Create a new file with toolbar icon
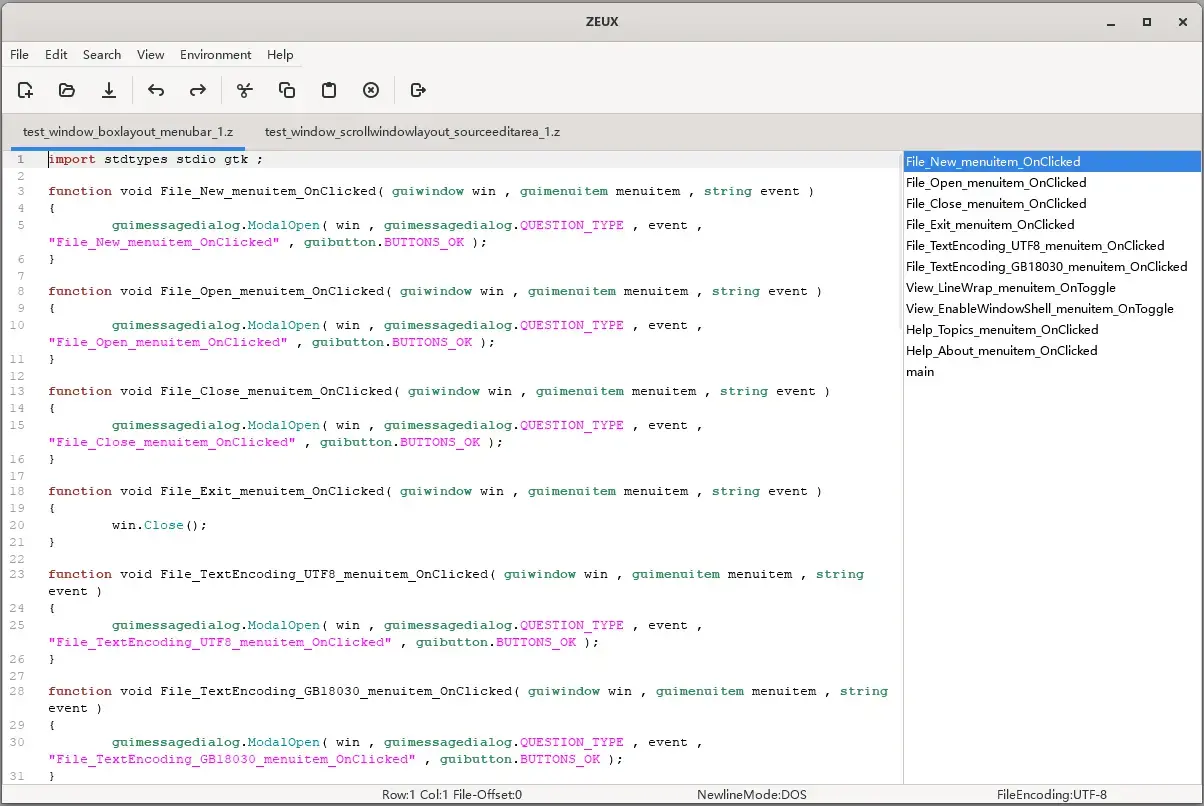The height and width of the screenshot is (806, 1204). (26, 90)
